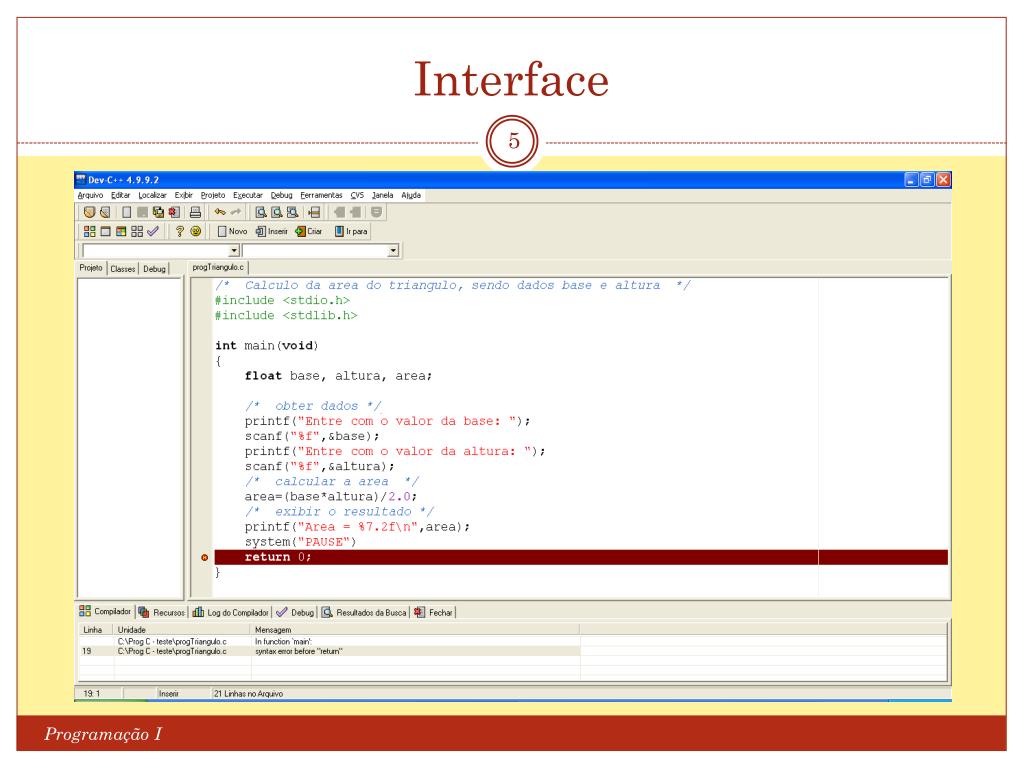Image resolution: width=1024 pixels, height=768 pixels.
Task: Open the left class browser dropdown arrow
Action: (234, 251)
